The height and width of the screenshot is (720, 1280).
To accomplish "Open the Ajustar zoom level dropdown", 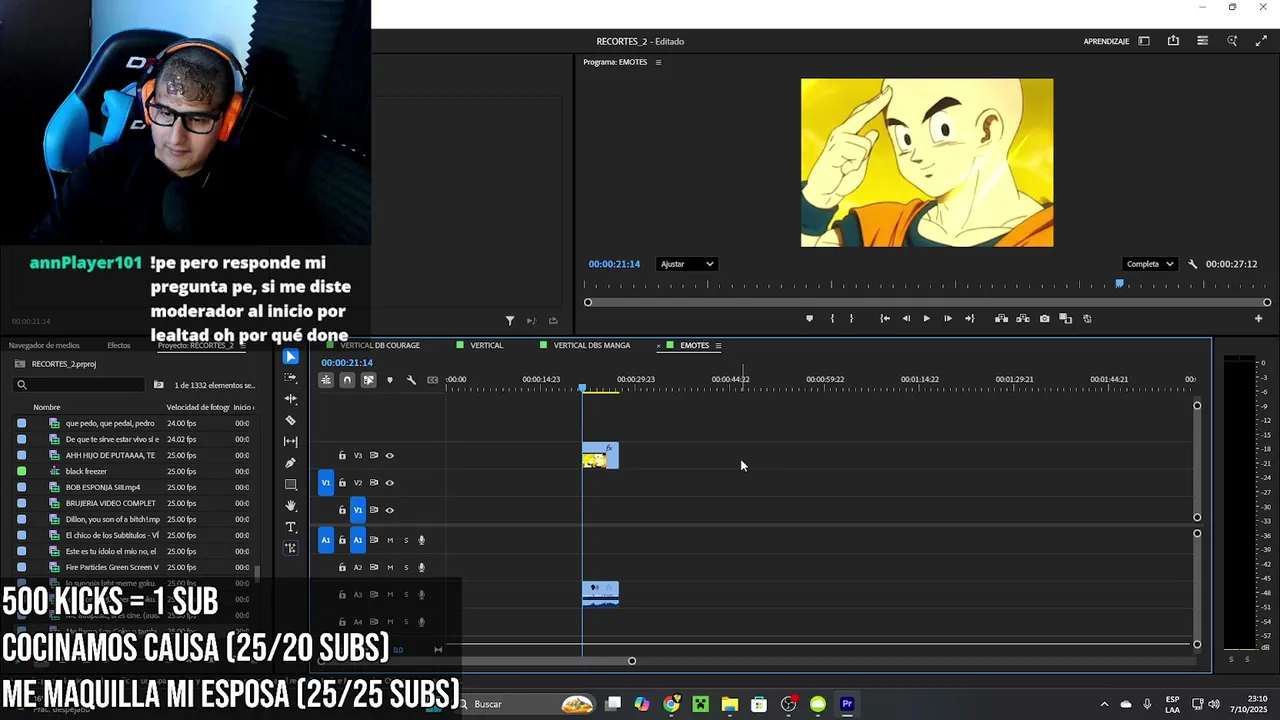I will [x=687, y=264].
